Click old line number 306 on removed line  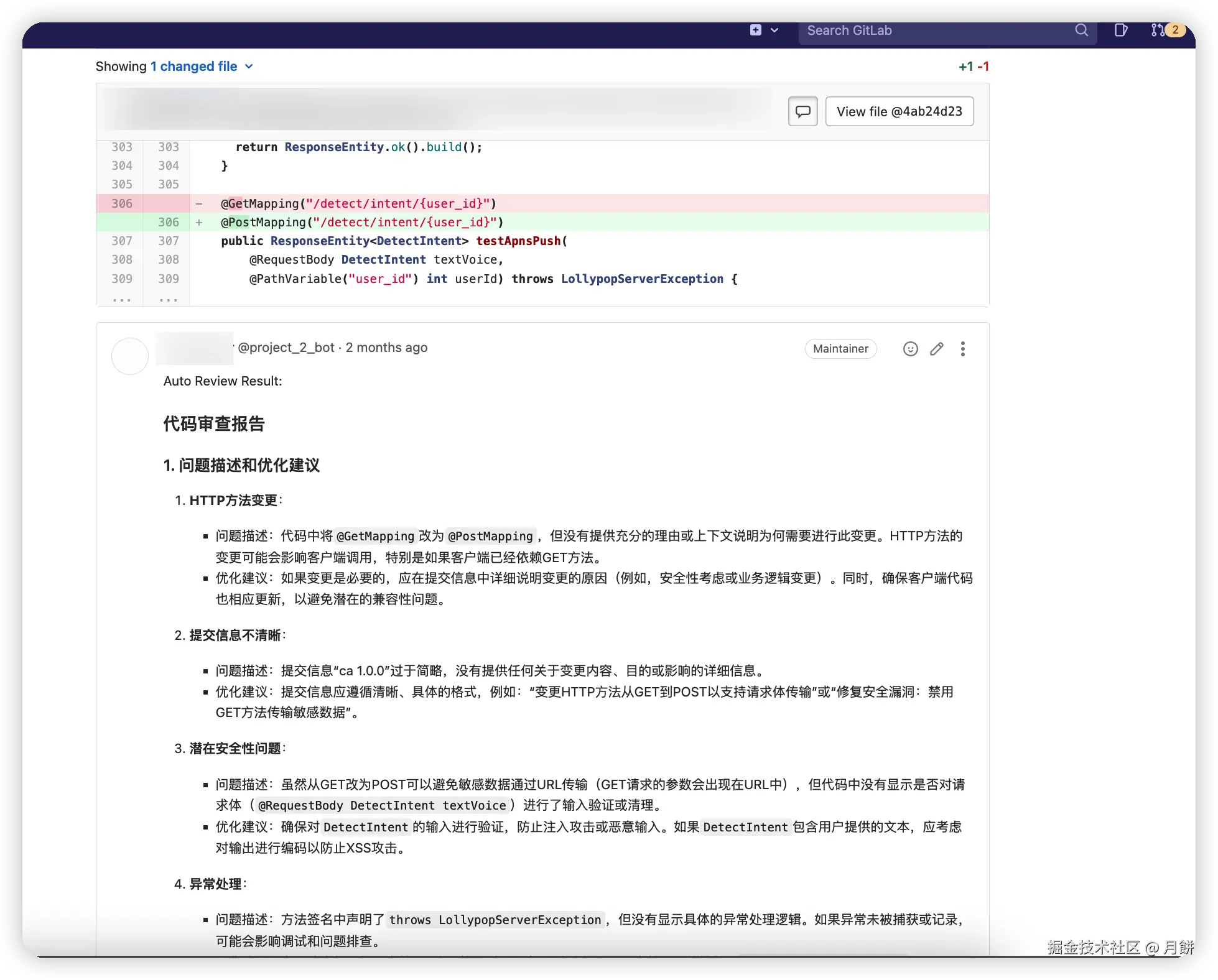point(122,203)
